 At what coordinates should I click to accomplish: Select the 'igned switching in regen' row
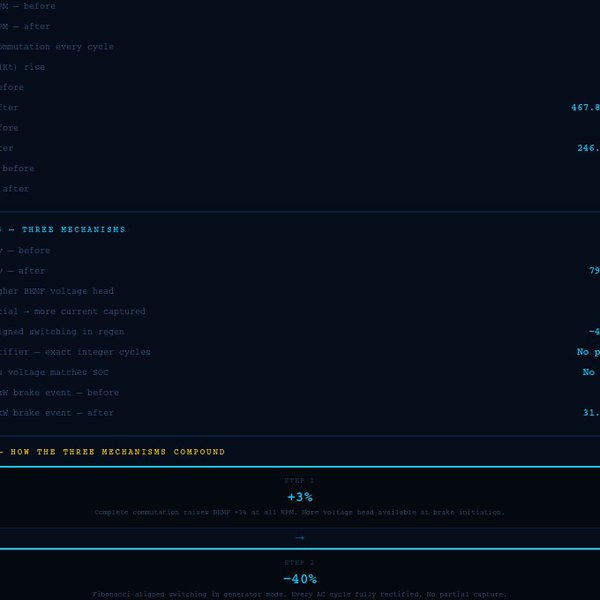click(x=62, y=332)
